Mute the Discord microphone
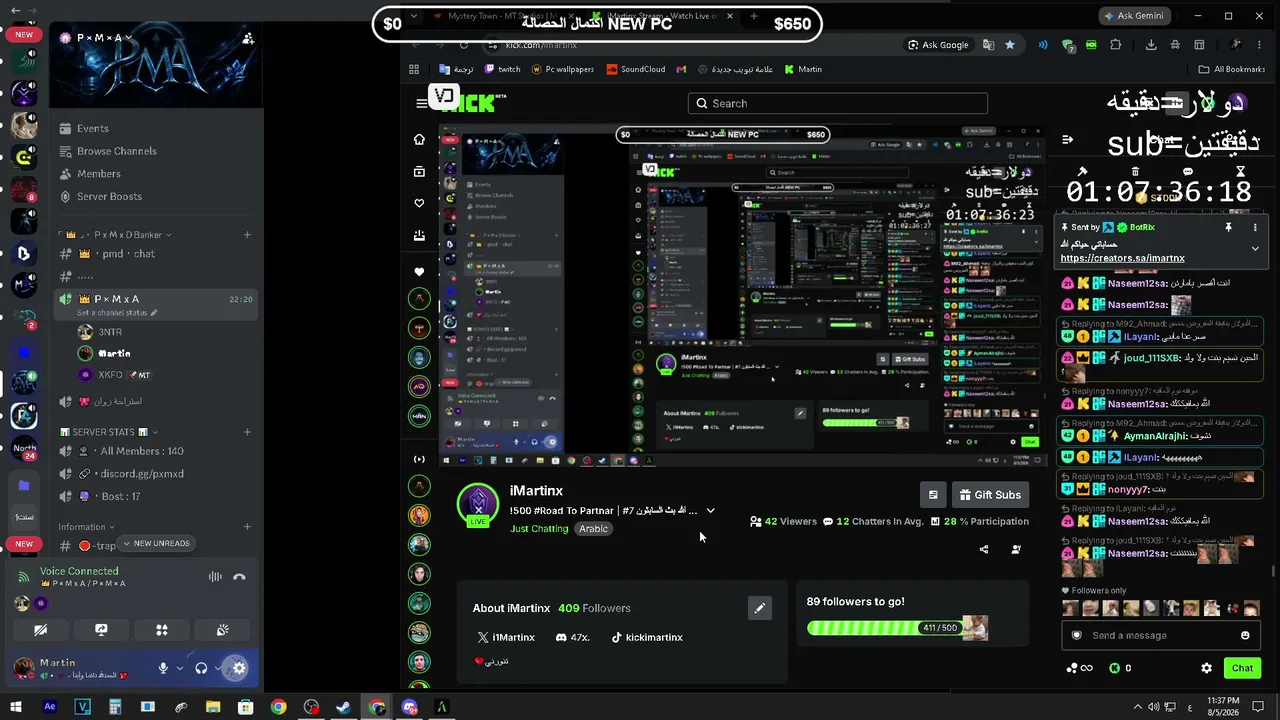The width and height of the screenshot is (1280, 720). click(x=163, y=668)
